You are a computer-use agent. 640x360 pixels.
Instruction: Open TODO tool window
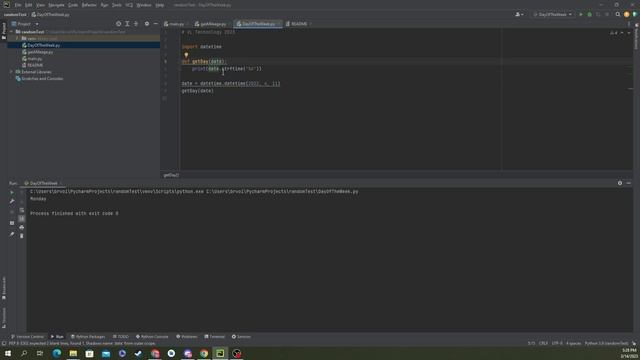tap(121, 337)
